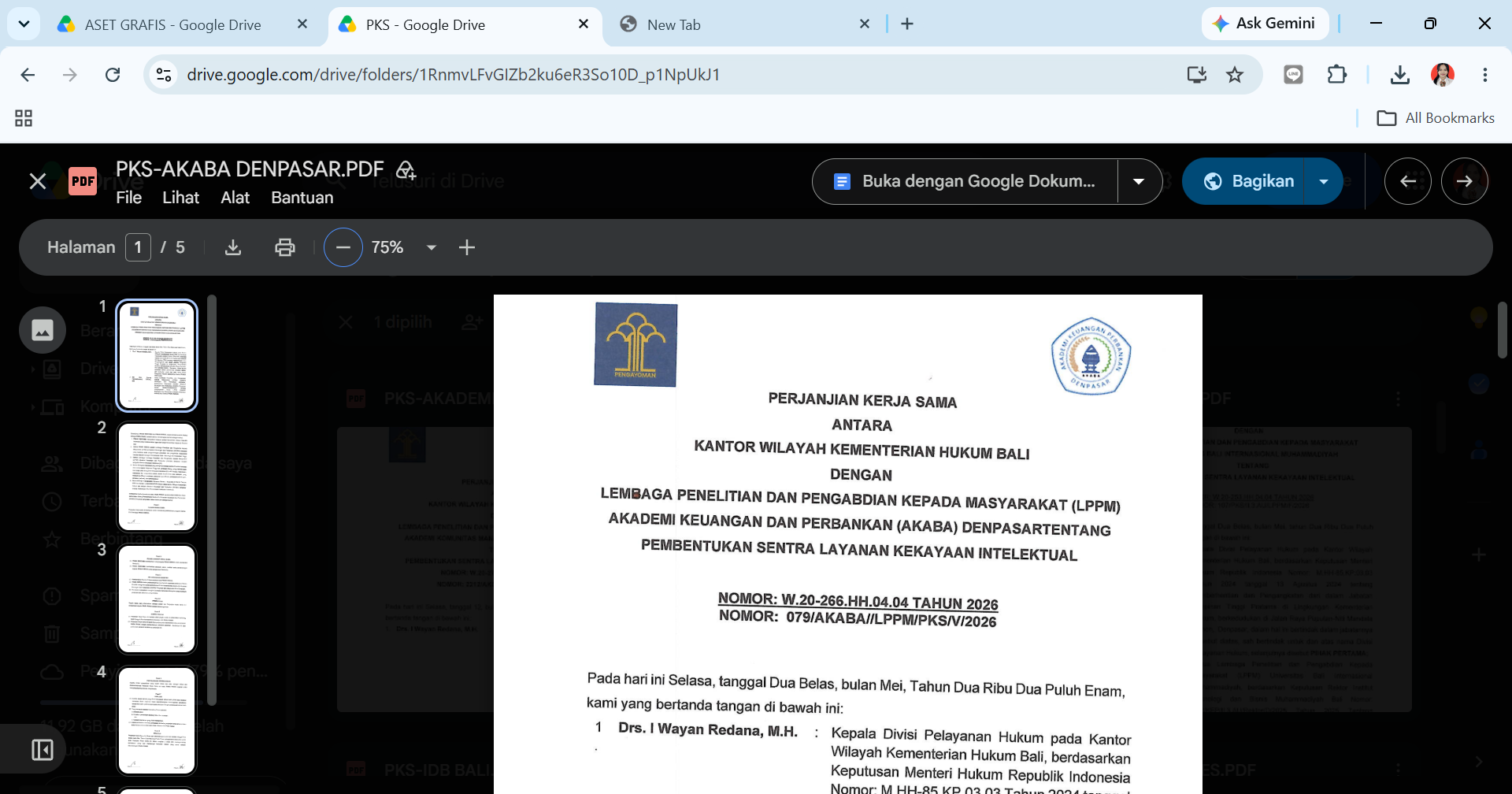The width and height of the screenshot is (1512, 794).
Task: Open All Bookmarks folder
Action: point(1435,118)
